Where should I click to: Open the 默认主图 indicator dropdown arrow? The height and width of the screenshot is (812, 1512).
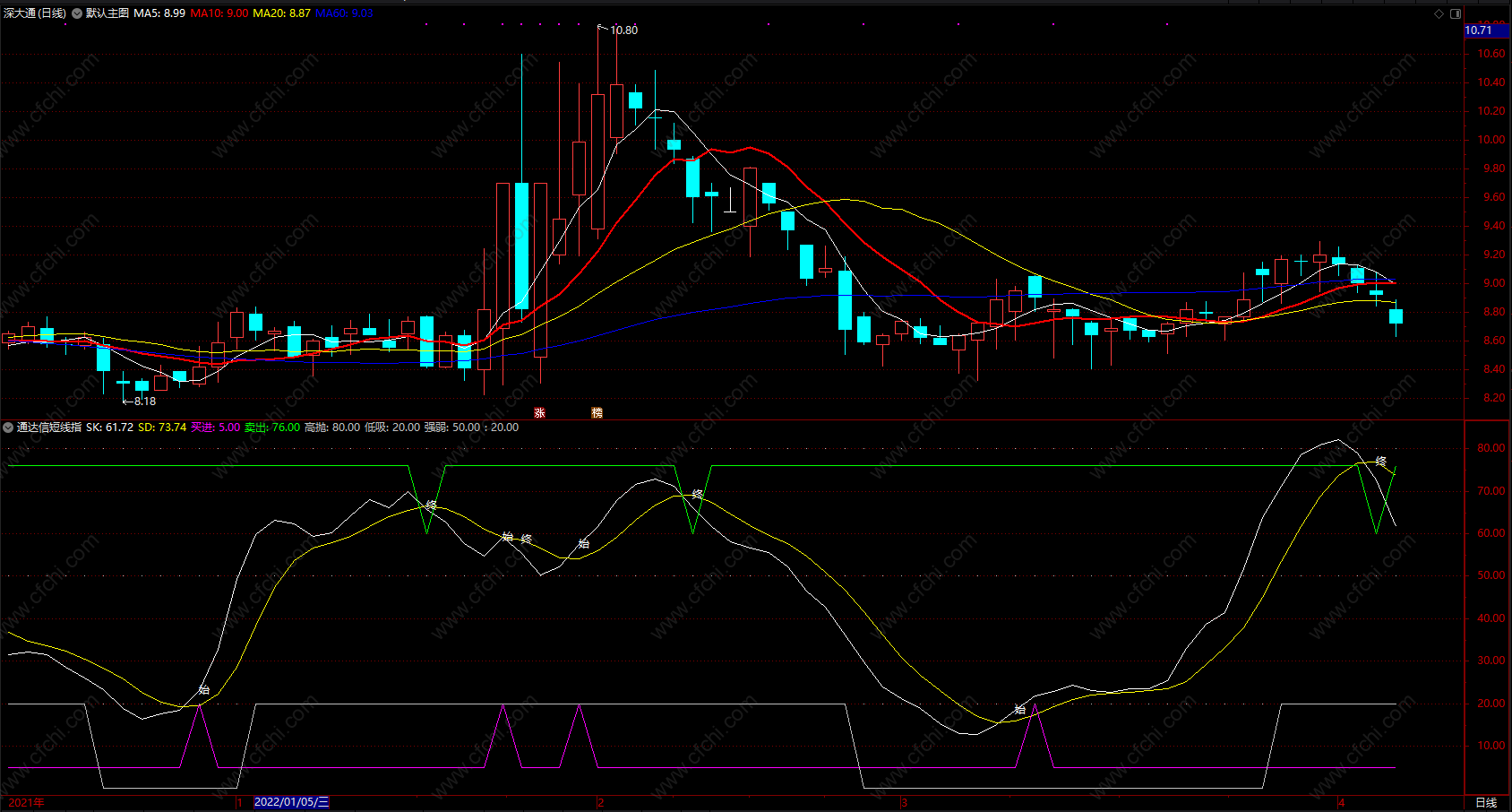[77, 13]
